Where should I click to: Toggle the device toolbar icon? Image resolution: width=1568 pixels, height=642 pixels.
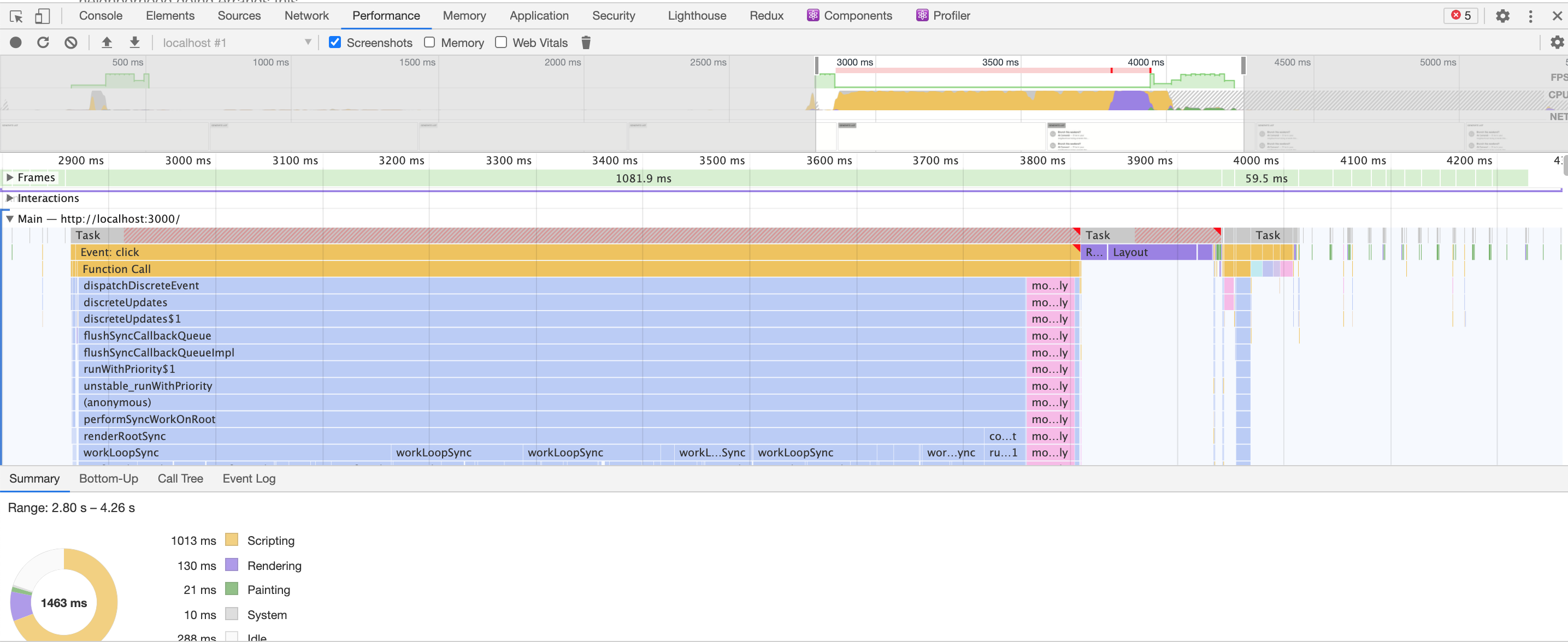click(42, 16)
